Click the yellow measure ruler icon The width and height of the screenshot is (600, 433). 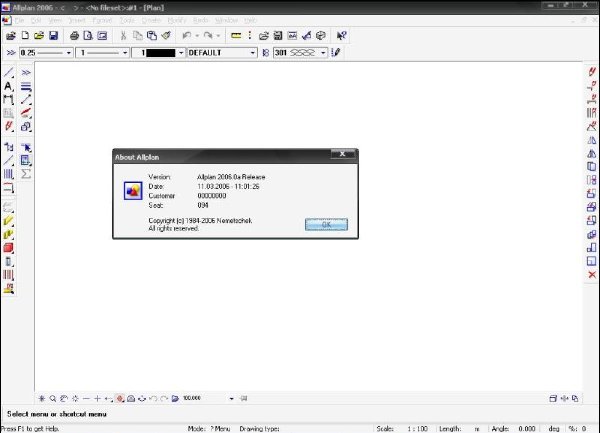(236, 36)
